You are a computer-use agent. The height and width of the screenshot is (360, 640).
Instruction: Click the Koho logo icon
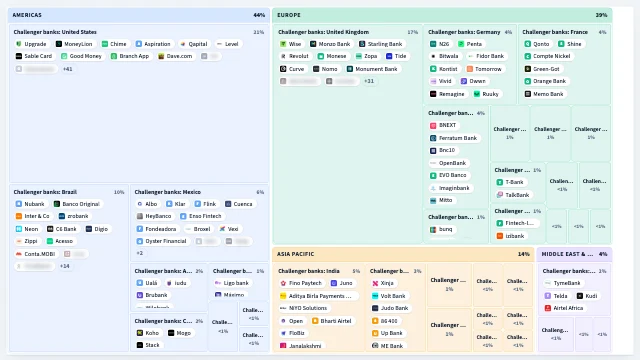point(140,333)
